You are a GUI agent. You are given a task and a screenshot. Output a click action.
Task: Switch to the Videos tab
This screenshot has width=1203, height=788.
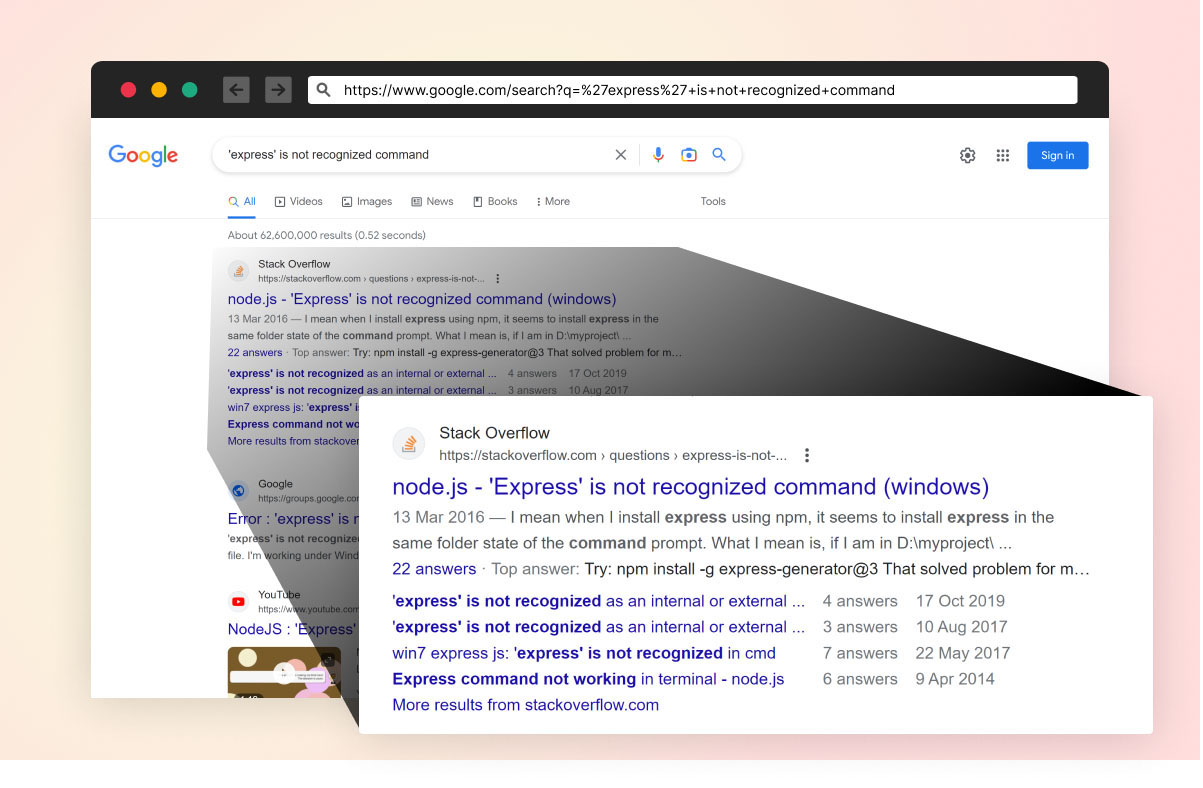299,202
